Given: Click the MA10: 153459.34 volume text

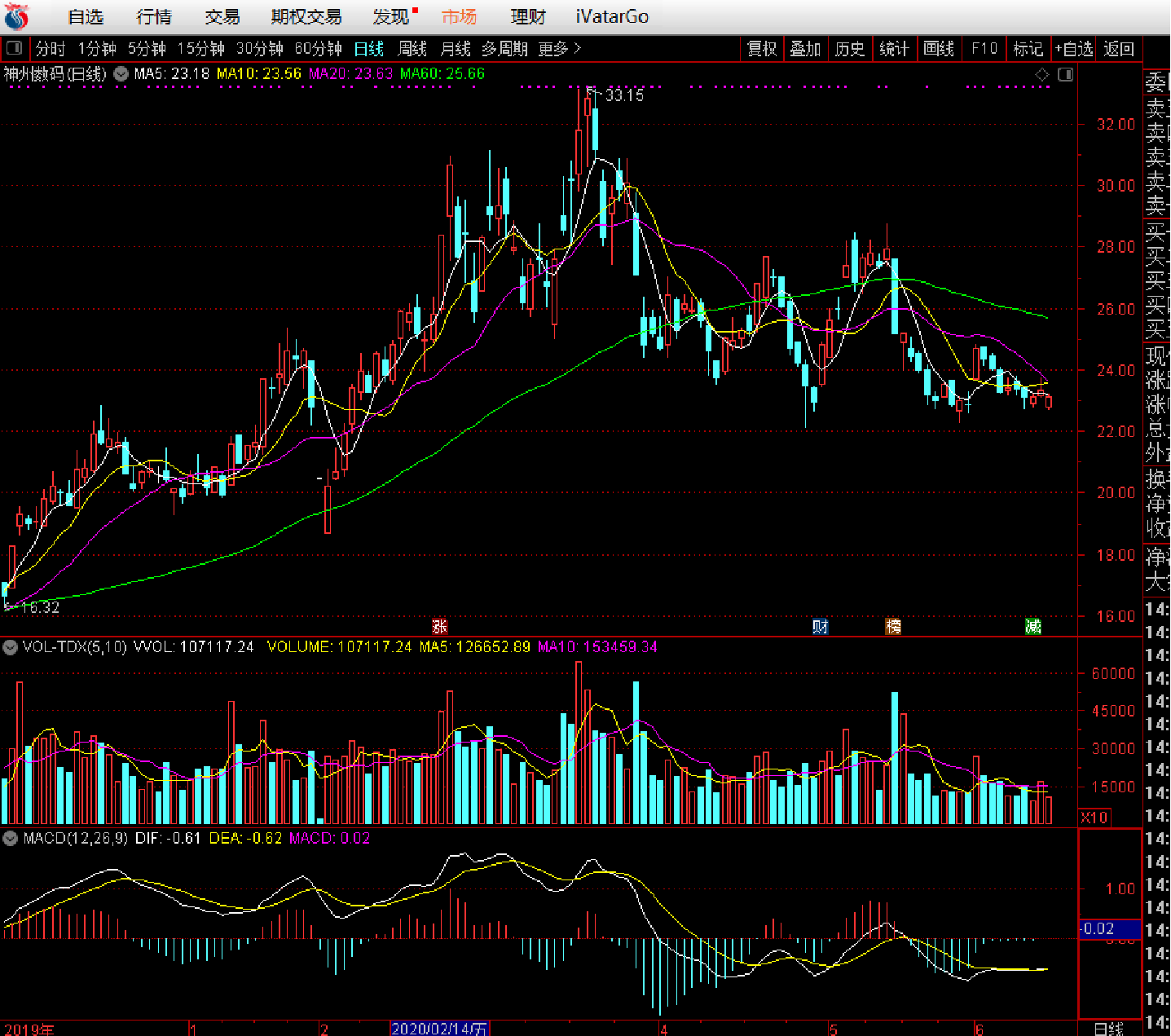Looking at the screenshot, I should click(x=597, y=647).
